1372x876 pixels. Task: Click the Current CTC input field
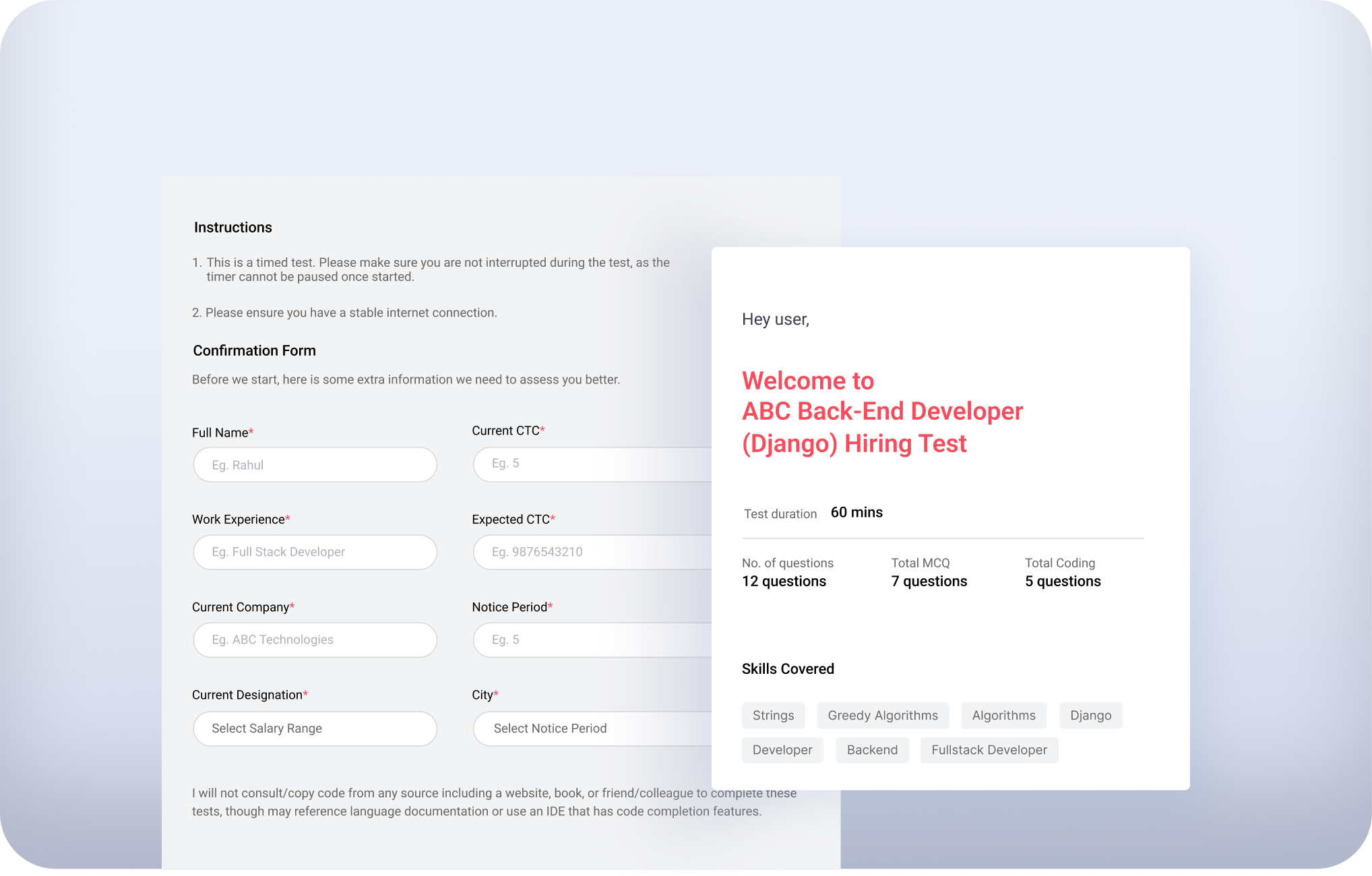[580, 463]
